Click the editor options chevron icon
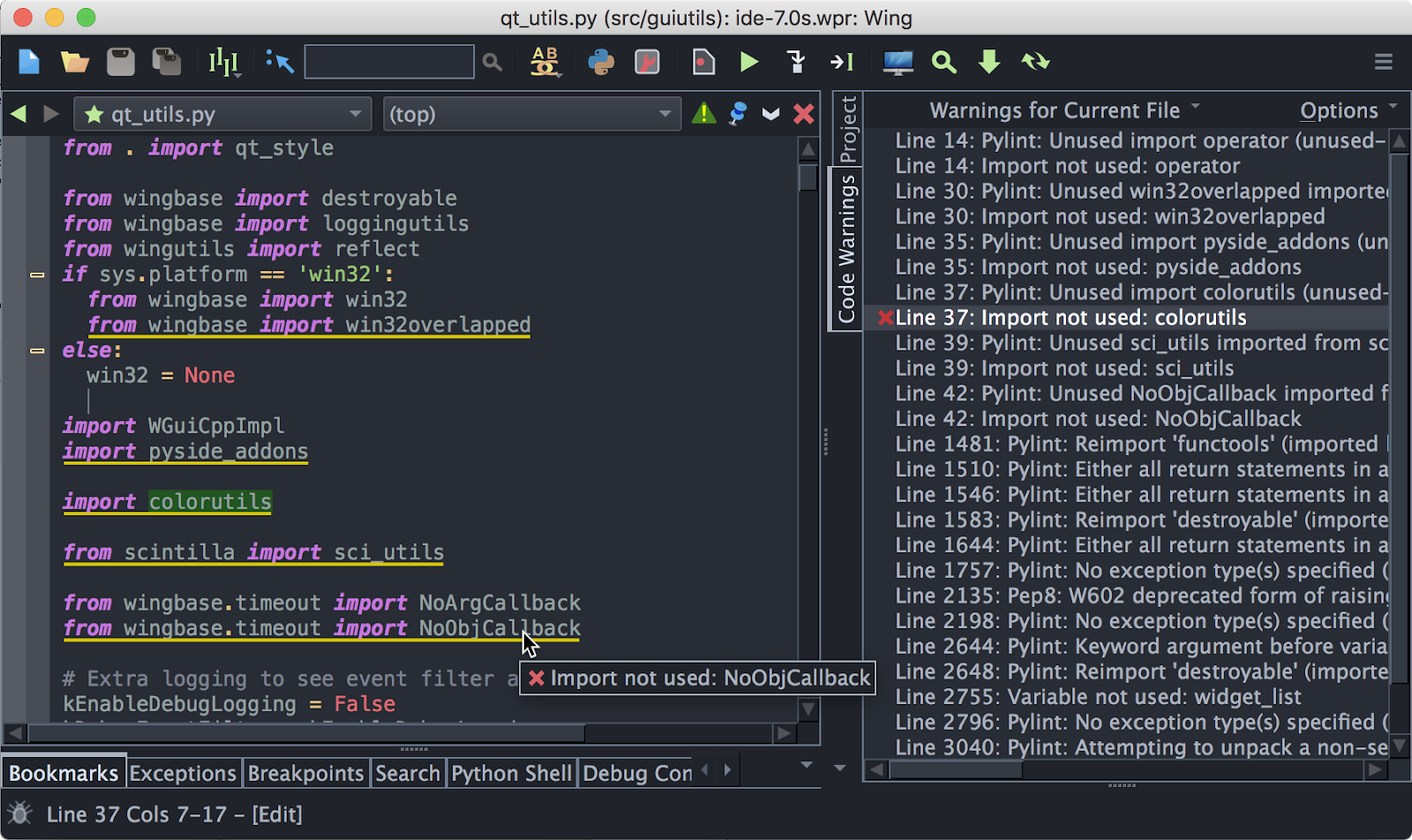 (771, 114)
